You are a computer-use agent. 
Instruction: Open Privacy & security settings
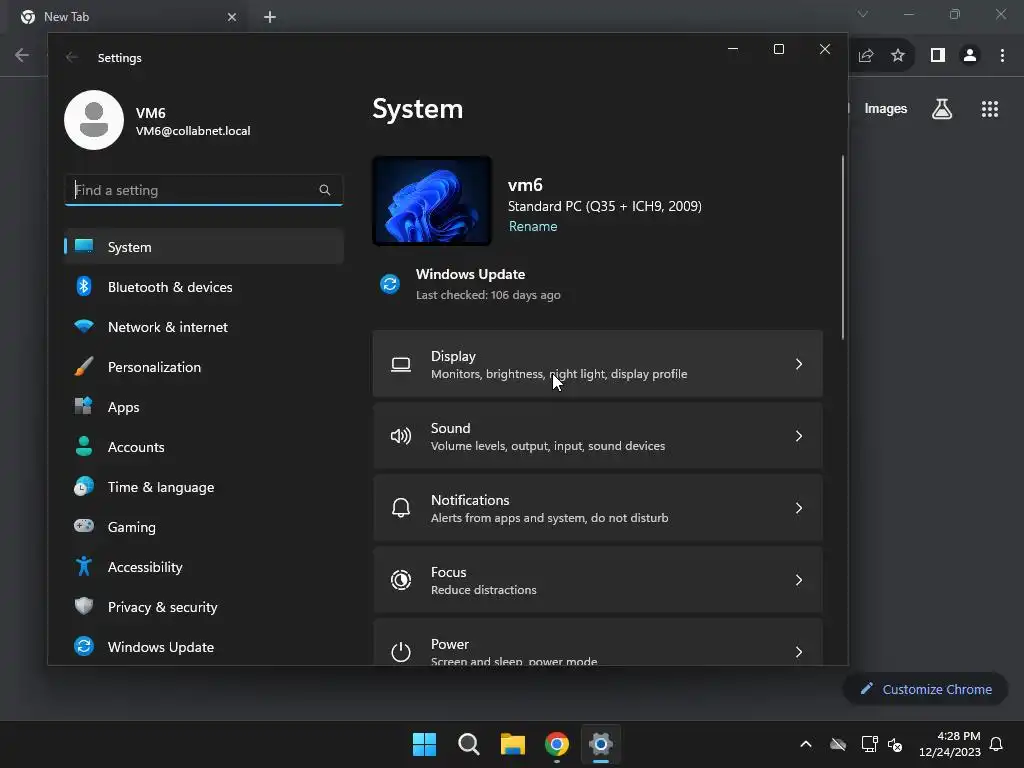[x=204, y=607]
